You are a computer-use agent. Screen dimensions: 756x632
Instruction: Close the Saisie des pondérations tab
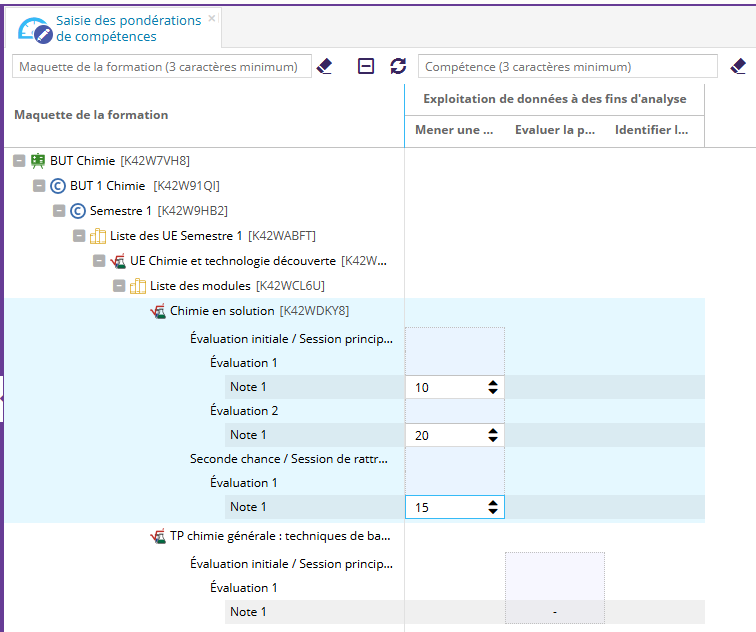(212, 19)
